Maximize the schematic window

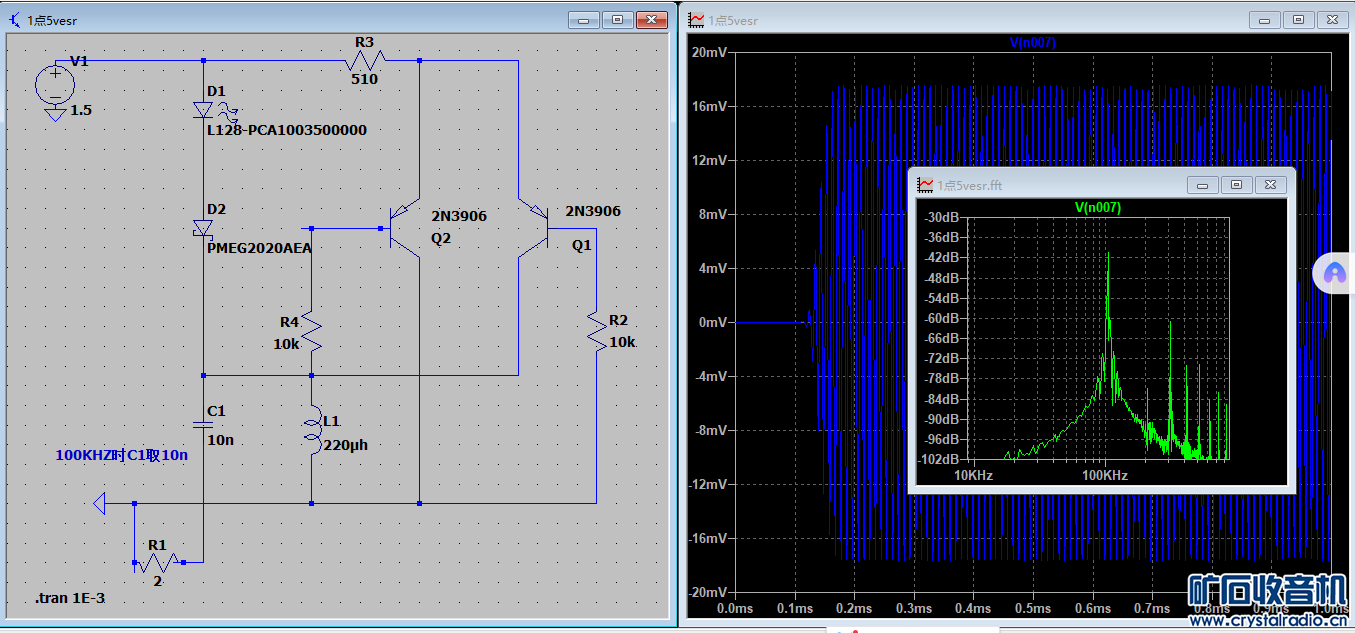click(x=617, y=20)
